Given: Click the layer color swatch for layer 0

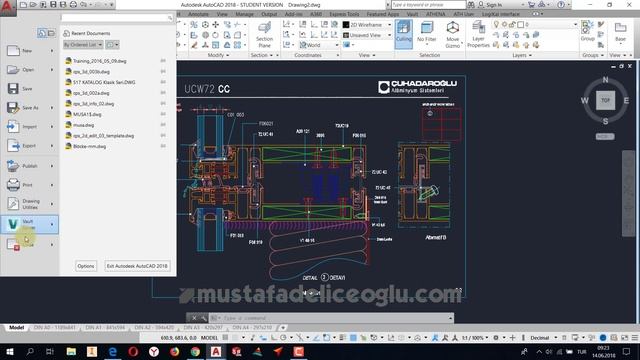Looking at the screenshot, I should pyautogui.click(x=520, y=24).
